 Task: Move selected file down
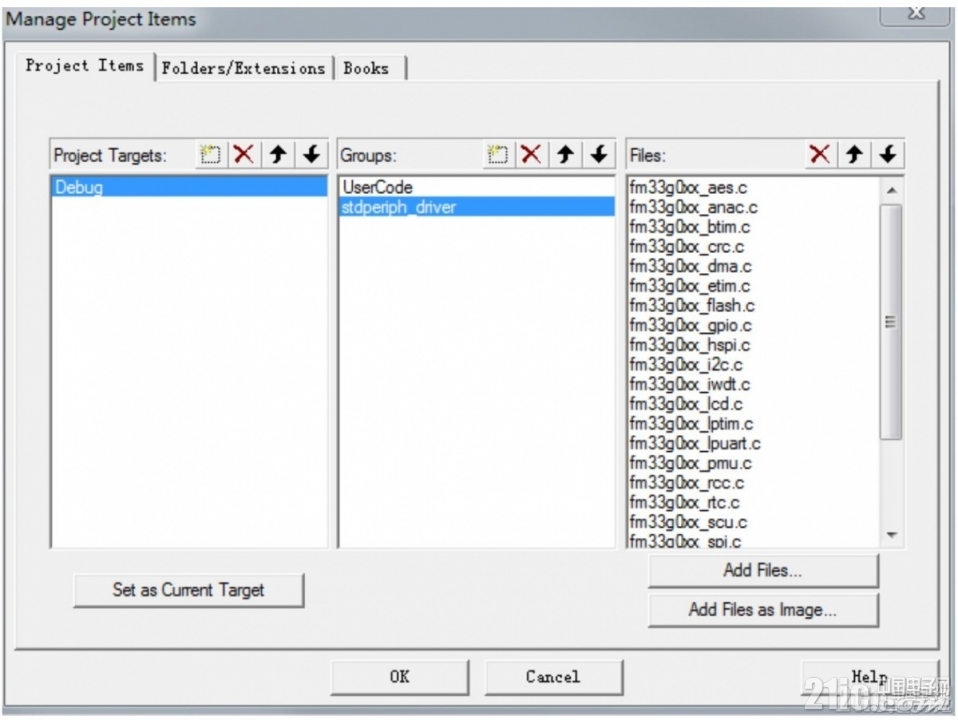(888, 155)
